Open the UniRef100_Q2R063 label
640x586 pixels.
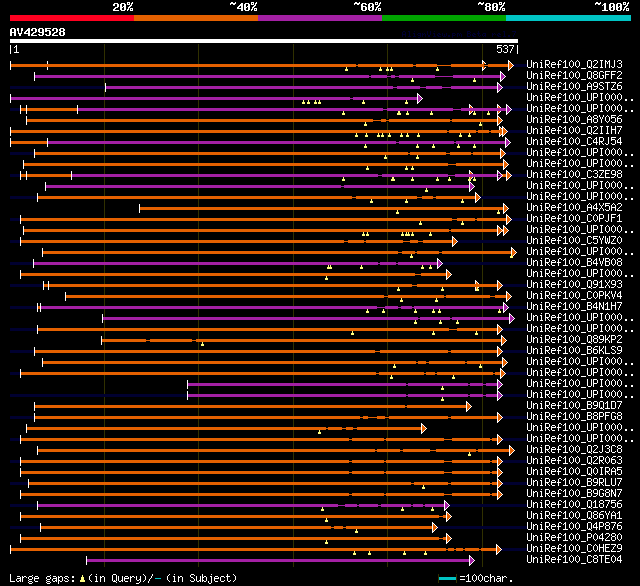coord(574,461)
